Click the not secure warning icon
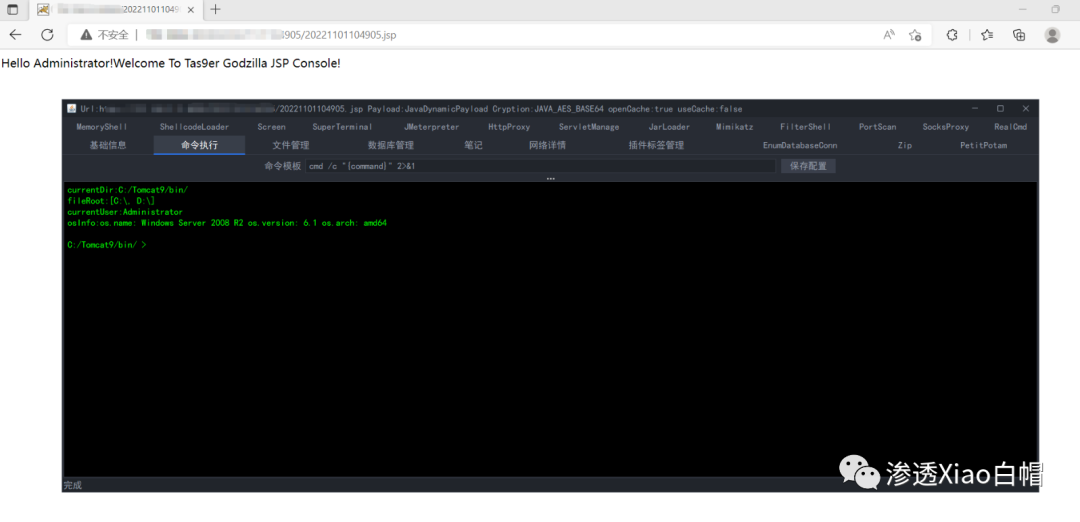Image resolution: width=1080 pixels, height=522 pixels. pyautogui.click(x=86, y=35)
